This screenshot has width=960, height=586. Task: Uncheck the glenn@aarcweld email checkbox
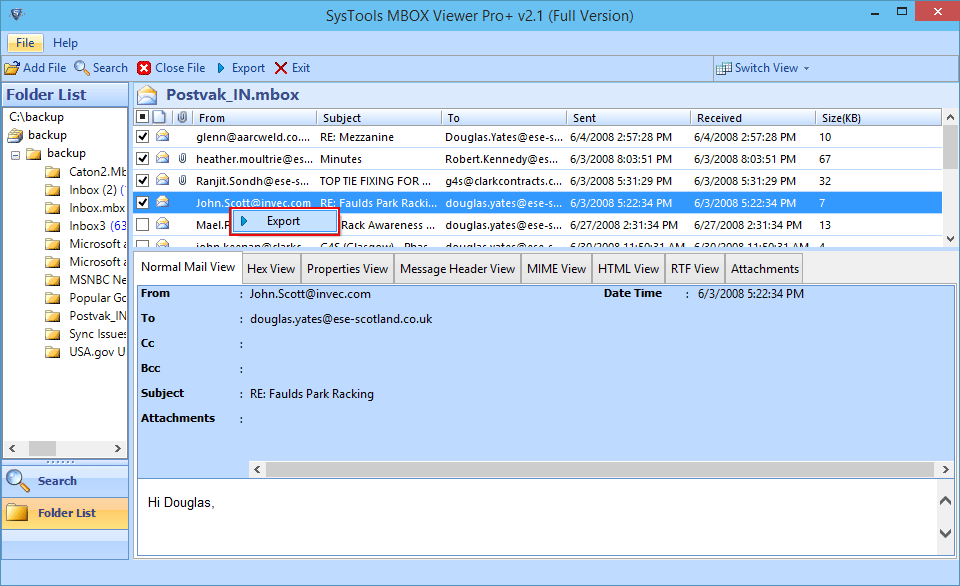point(143,137)
